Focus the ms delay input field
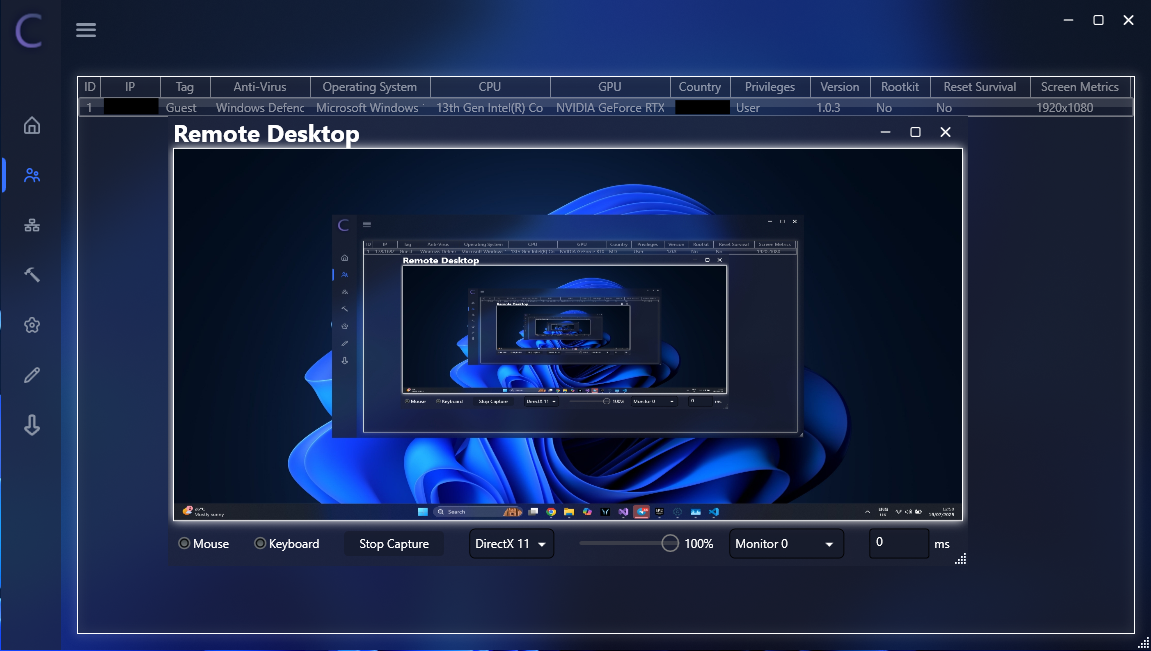 898,543
